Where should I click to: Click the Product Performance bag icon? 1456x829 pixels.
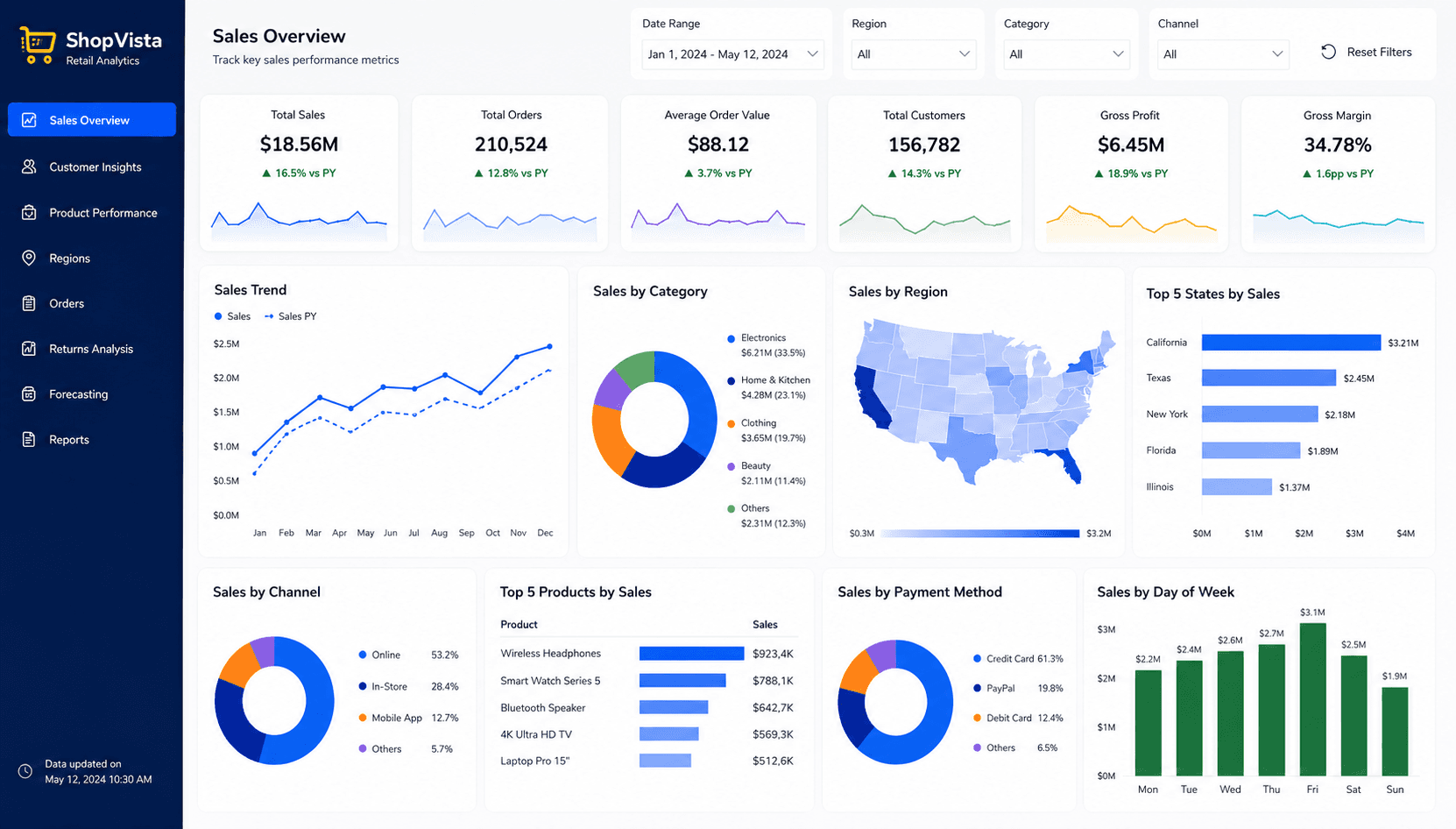(x=29, y=213)
